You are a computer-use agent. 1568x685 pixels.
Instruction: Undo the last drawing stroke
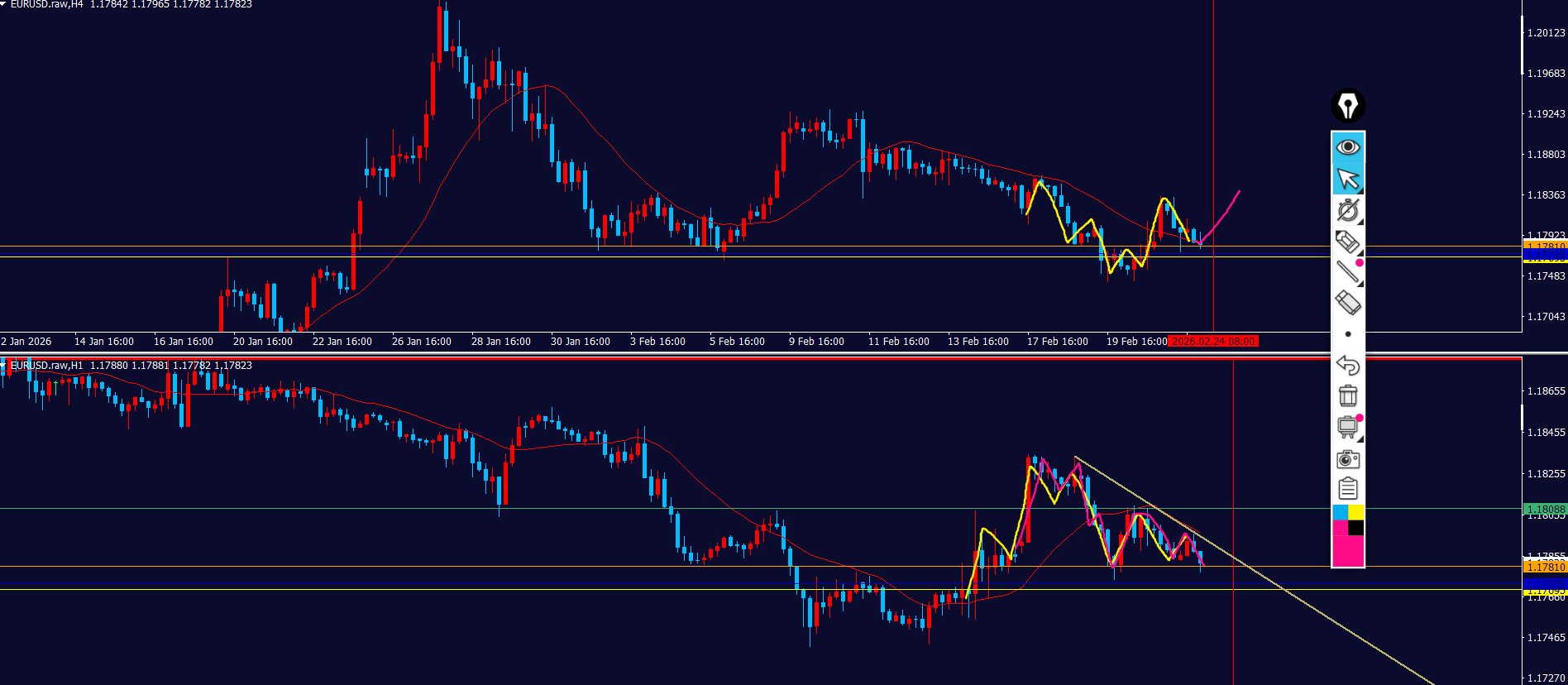pyautogui.click(x=1348, y=365)
